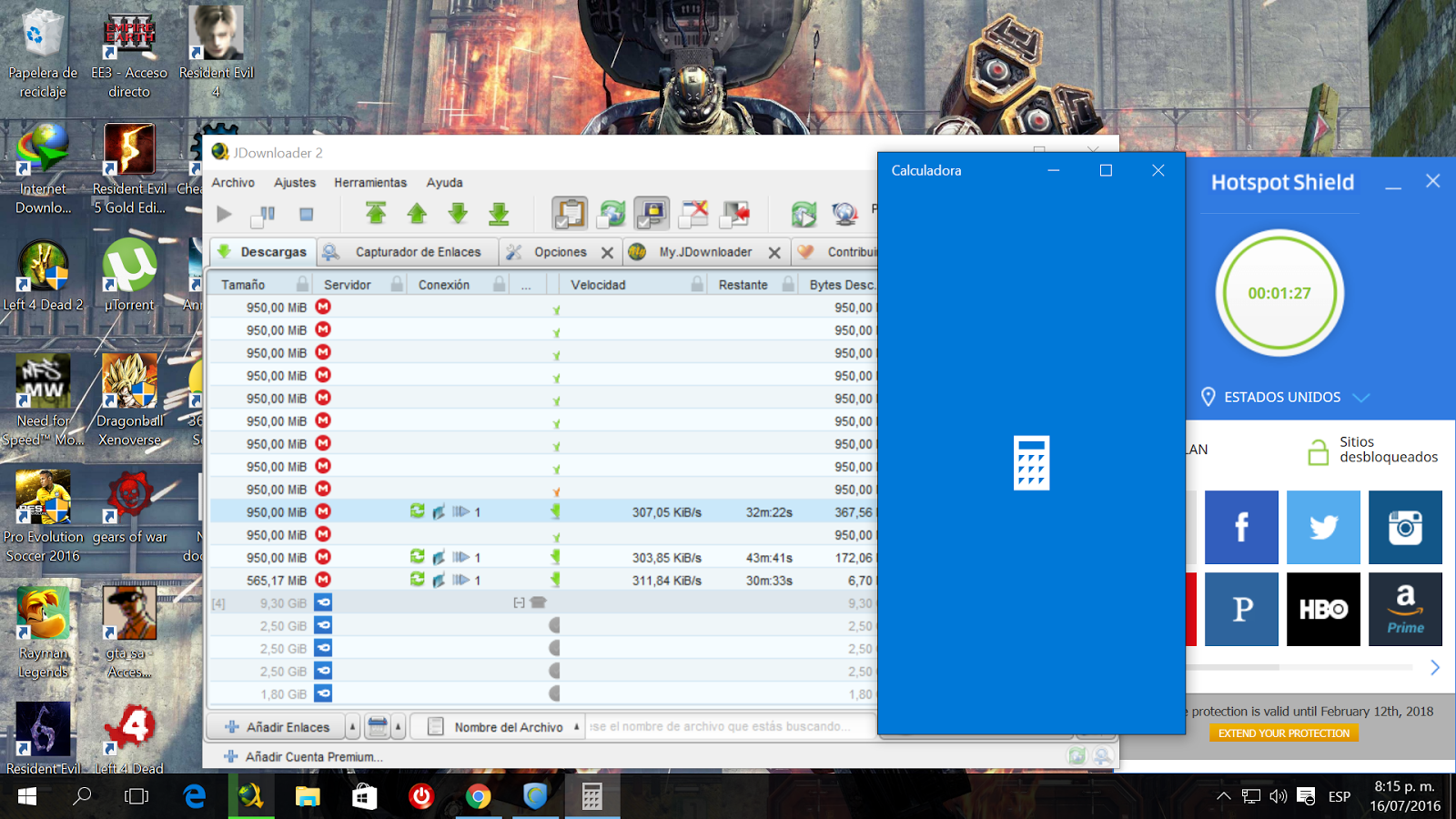Toggle the red arrow toolbar option in JDownloader
1456x819 pixels.
(x=735, y=214)
